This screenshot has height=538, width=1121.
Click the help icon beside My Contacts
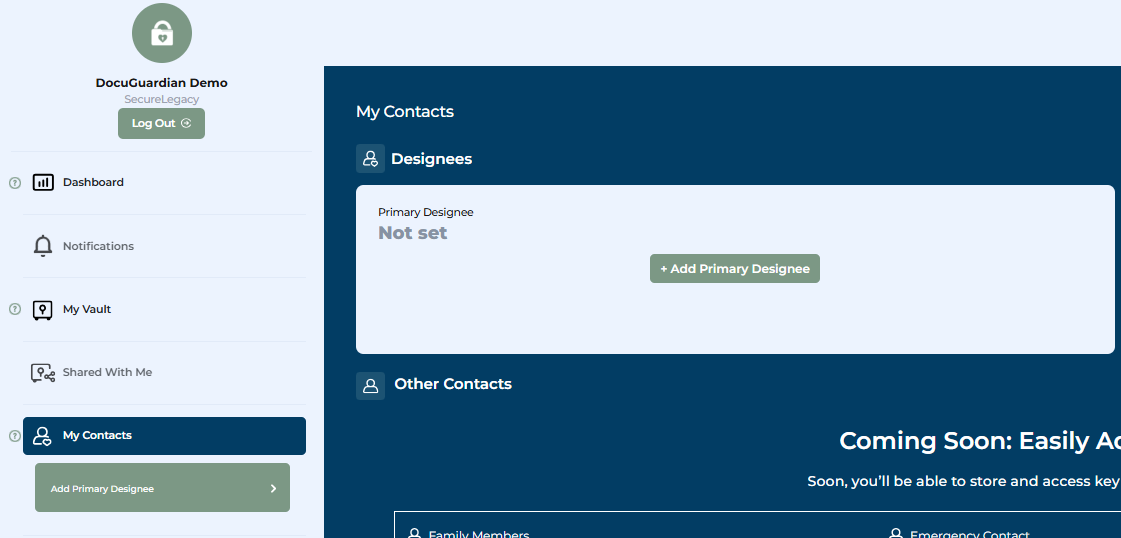pos(14,436)
